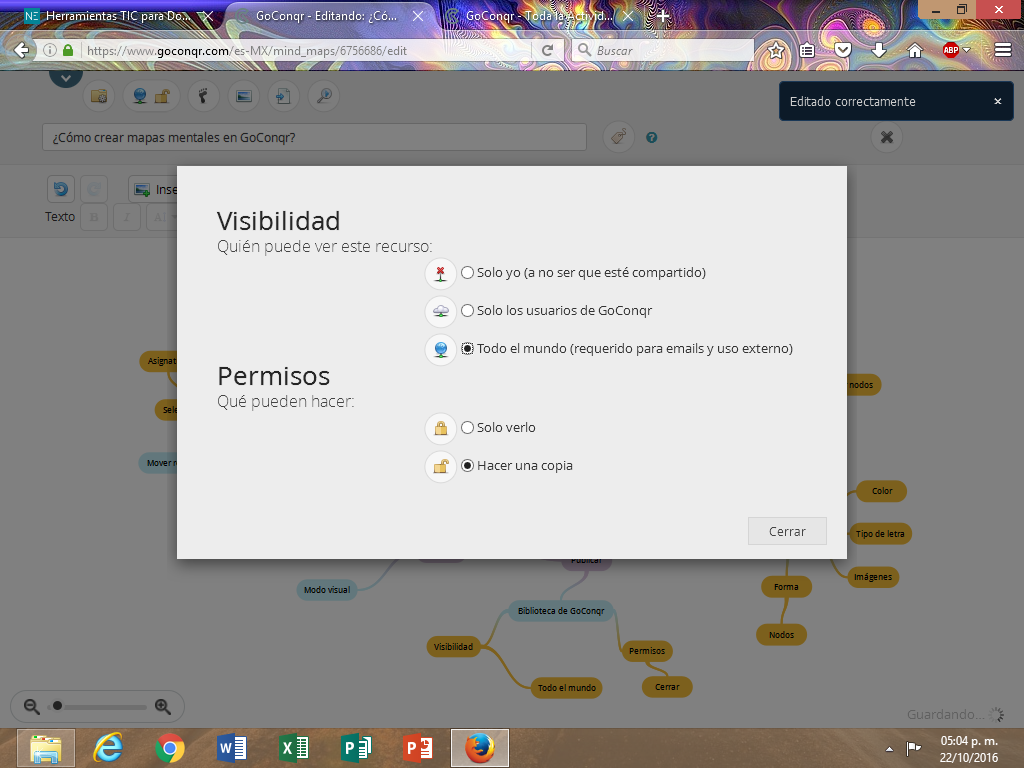Open Firefox downloads arrow icon
1024x768 pixels.
coord(879,50)
